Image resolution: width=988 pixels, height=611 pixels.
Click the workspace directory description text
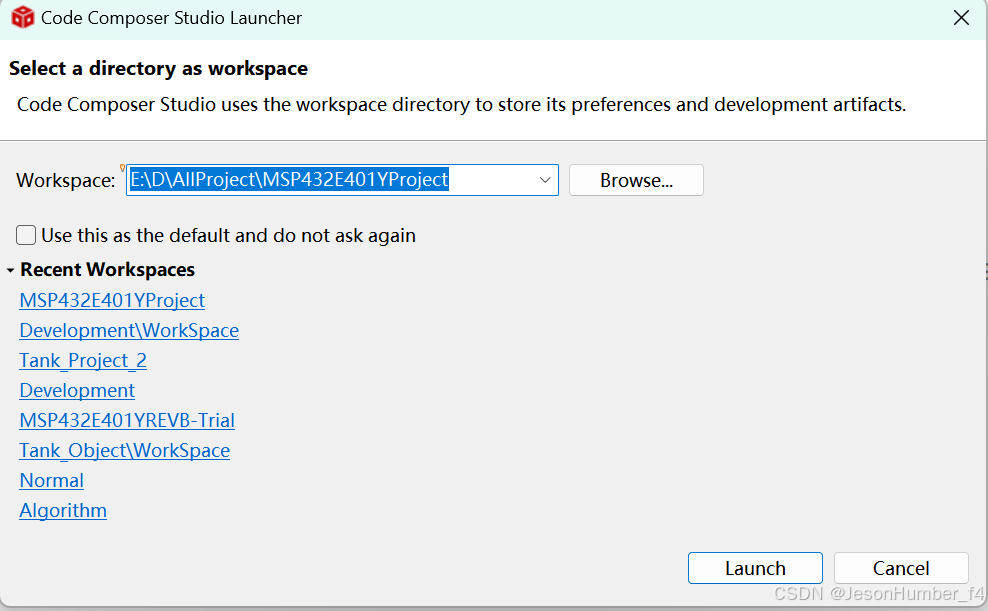click(x=461, y=105)
